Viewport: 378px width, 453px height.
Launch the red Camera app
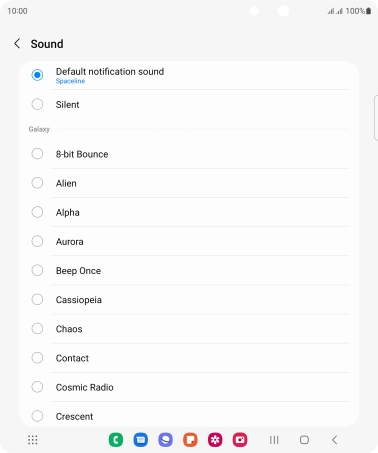(x=240, y=440)
